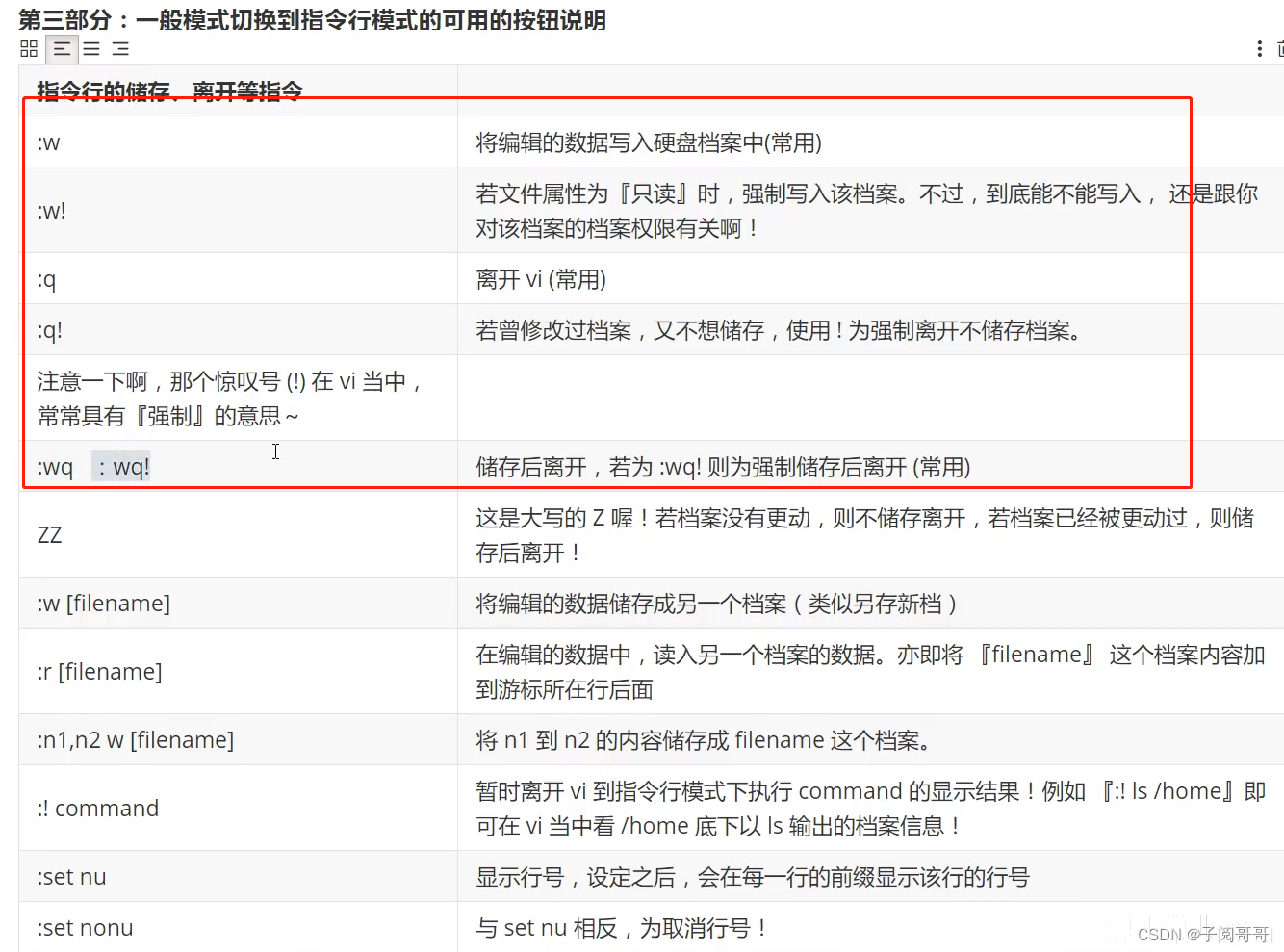Screen dimensions: 1284x952
Task: Select the align right icon
Action: coord(120,49)
